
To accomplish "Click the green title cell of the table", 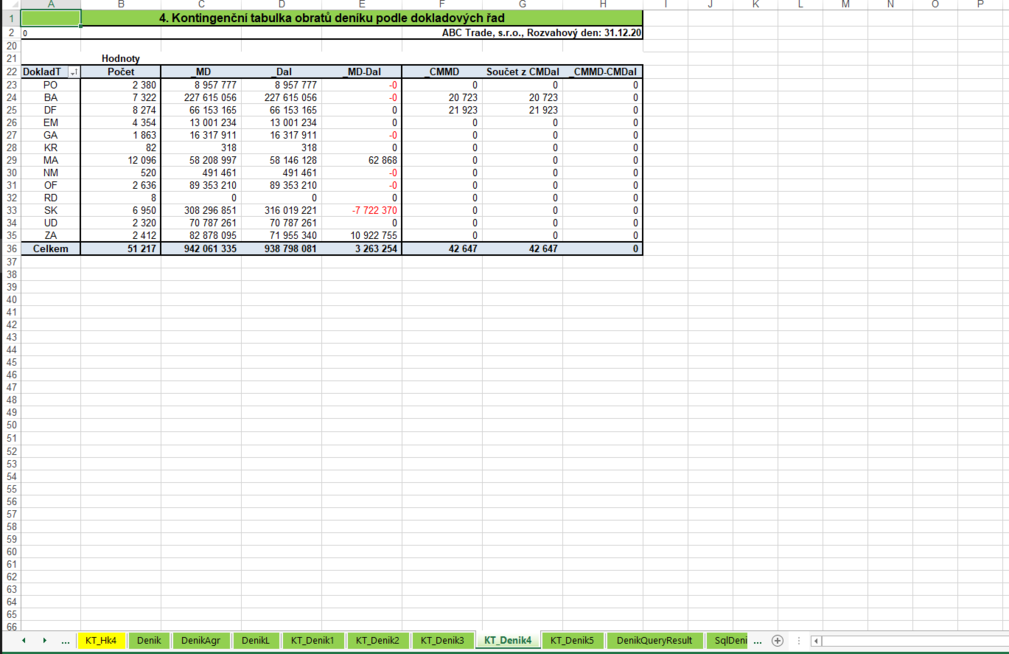I will coord(361,18).
